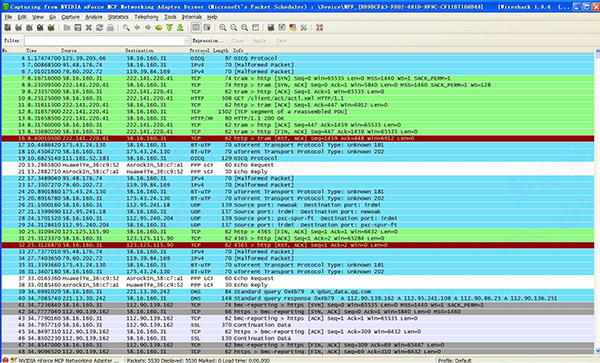
Task: Open the Tools menu
Action: point(170,17)
